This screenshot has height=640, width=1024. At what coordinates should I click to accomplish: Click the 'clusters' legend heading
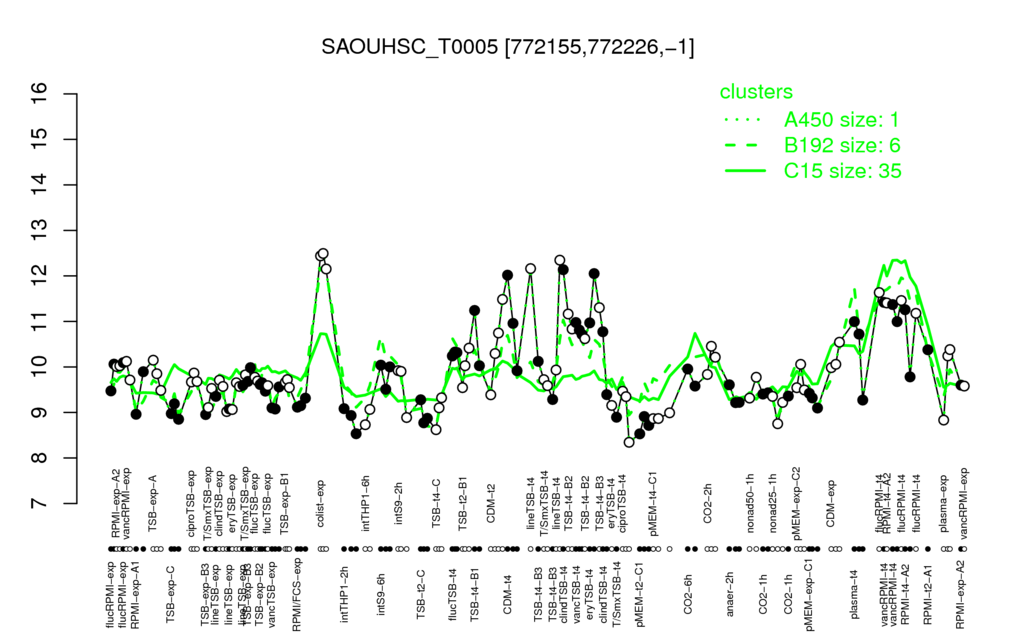(756, 92)
